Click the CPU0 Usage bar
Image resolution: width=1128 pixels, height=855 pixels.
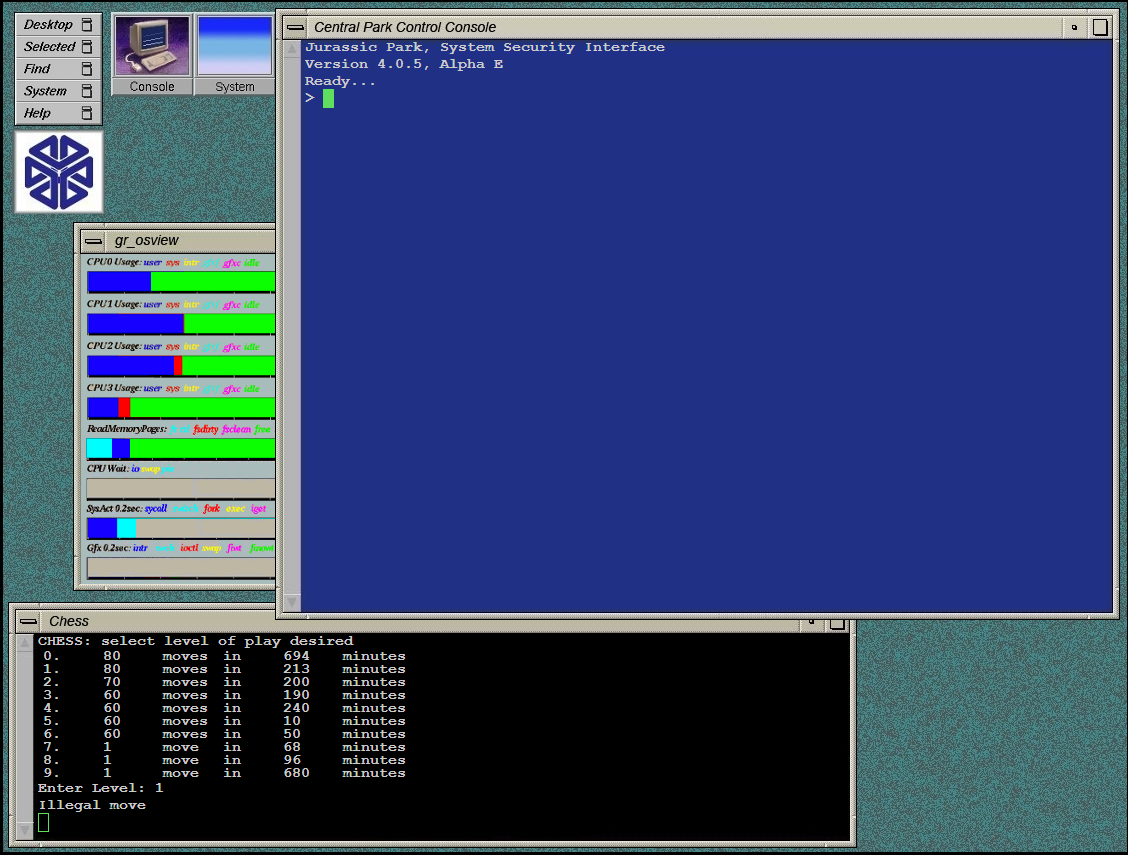point(180,282)
